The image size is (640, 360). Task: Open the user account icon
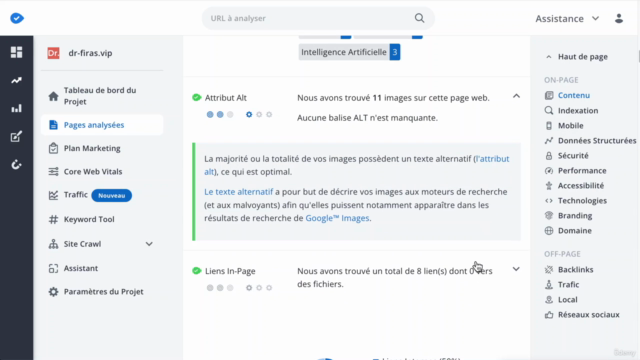coord(619,18)
